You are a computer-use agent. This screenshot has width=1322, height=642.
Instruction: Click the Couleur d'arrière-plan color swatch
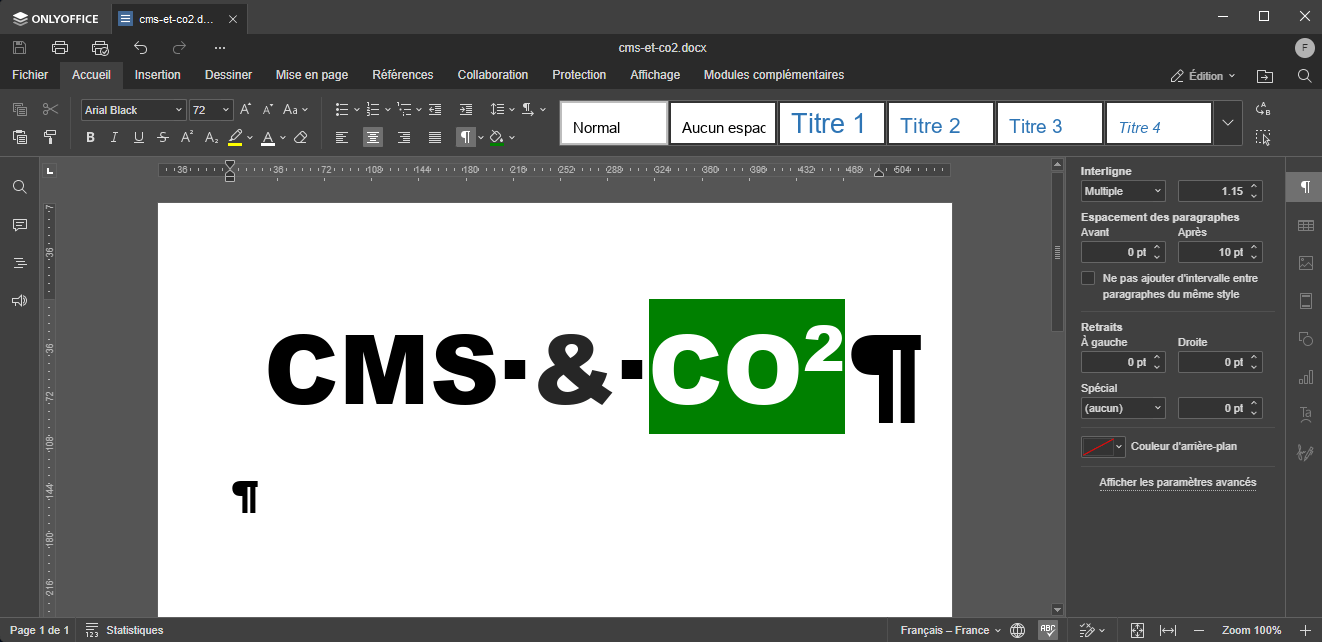[x=1097, y=446]
